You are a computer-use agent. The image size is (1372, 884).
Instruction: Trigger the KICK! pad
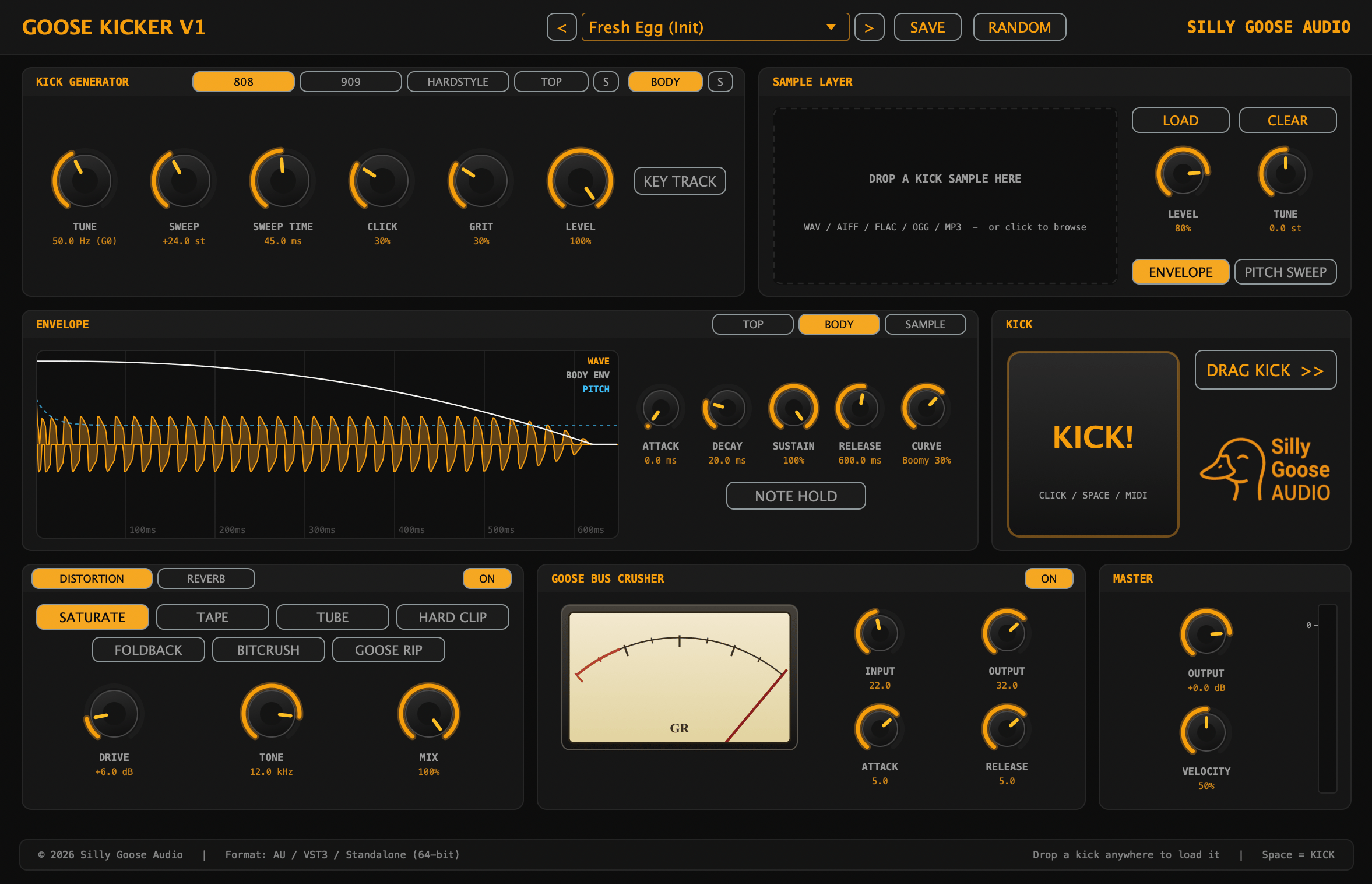click(x=1093, y=444)
